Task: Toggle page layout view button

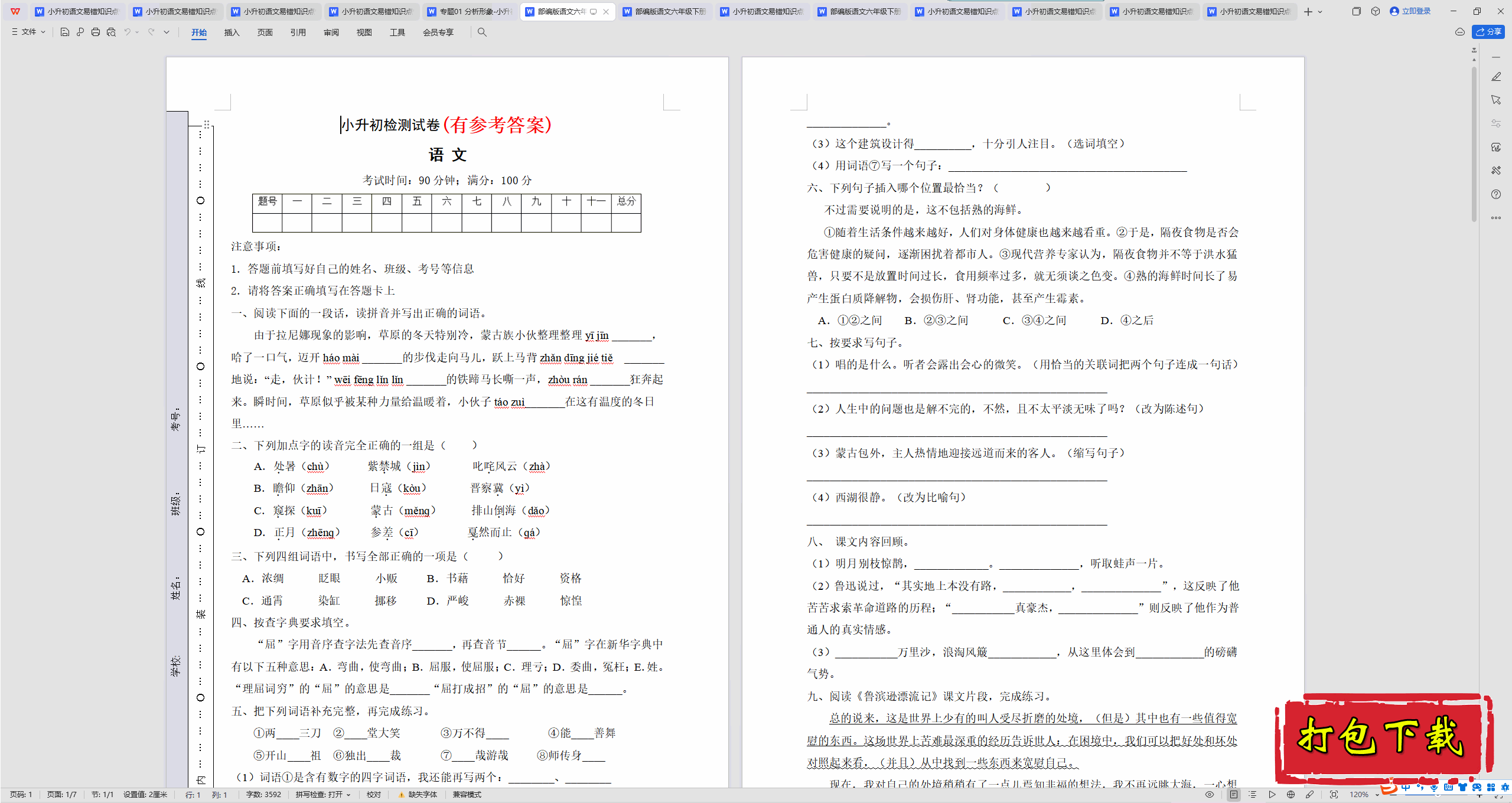Action: tap(1233, 795)
